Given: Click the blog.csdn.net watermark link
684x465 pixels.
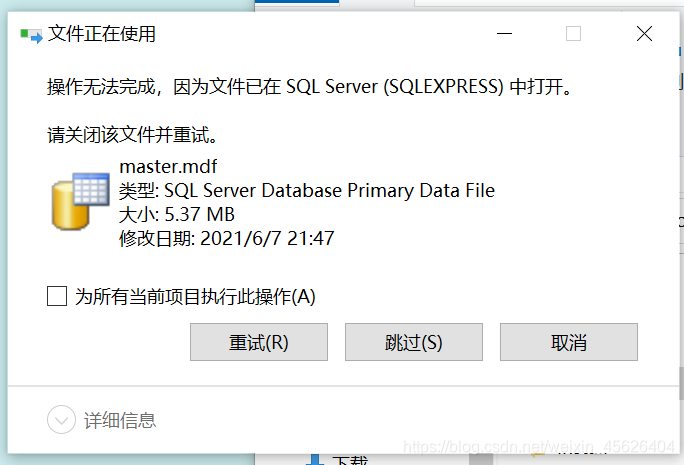Looking at the screenshot, I should tap(538, 447).
